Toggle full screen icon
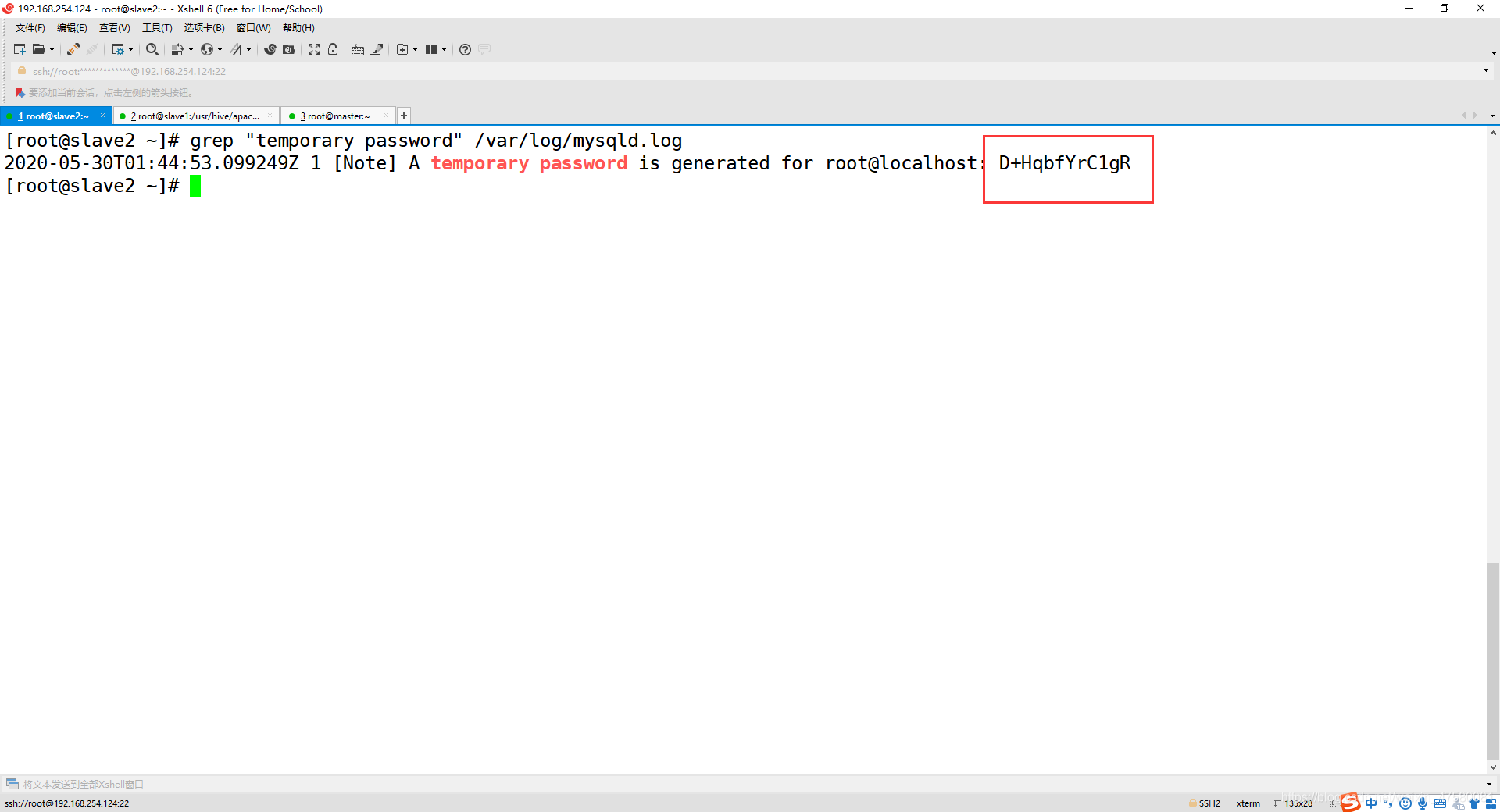The image size is (1500, 812). click(x=314, y=49)
